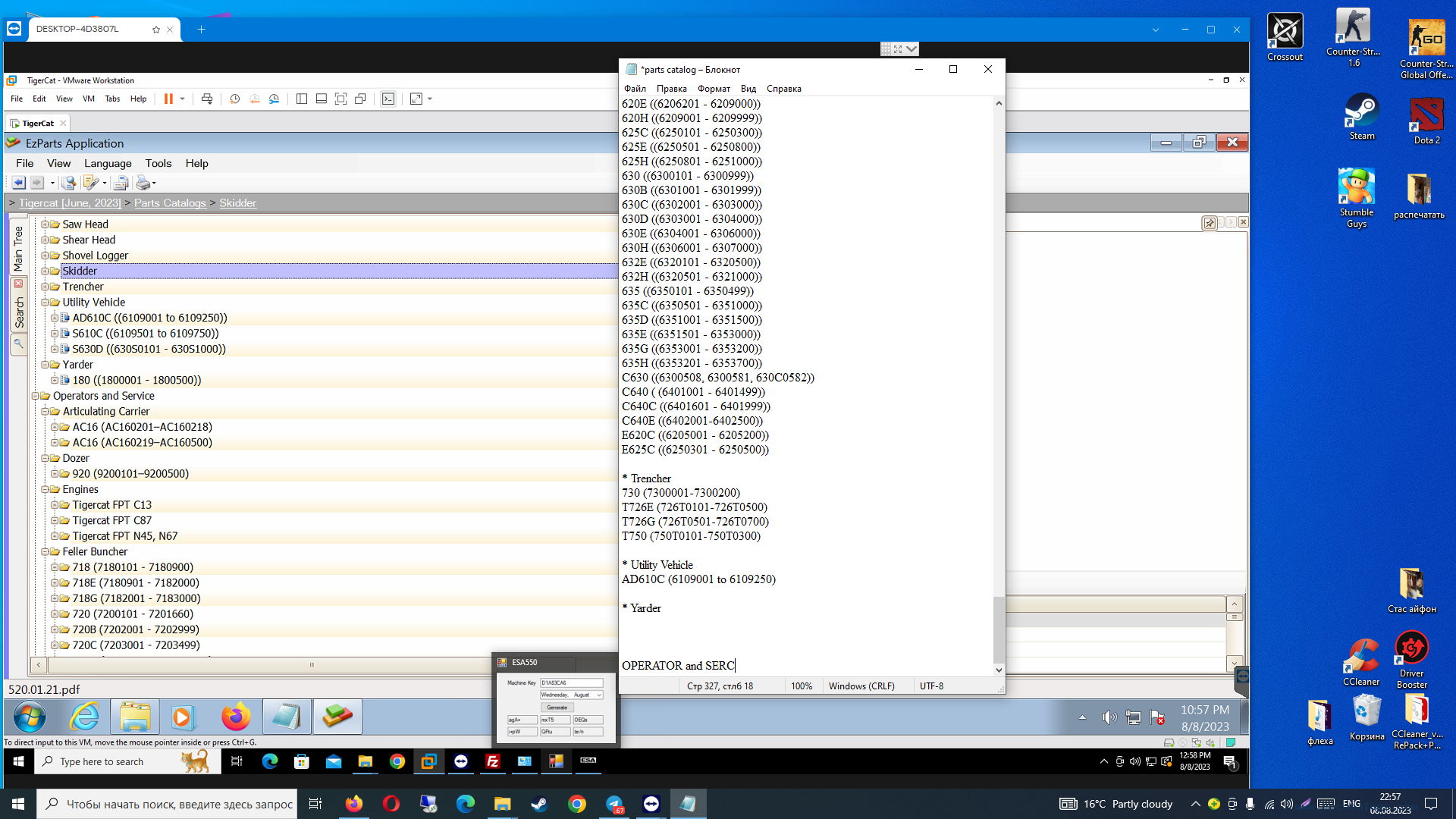Open the Tabs menu in VMware Workstation
The width and height of the screenshot is (1456, 819).
coord(112,99)
